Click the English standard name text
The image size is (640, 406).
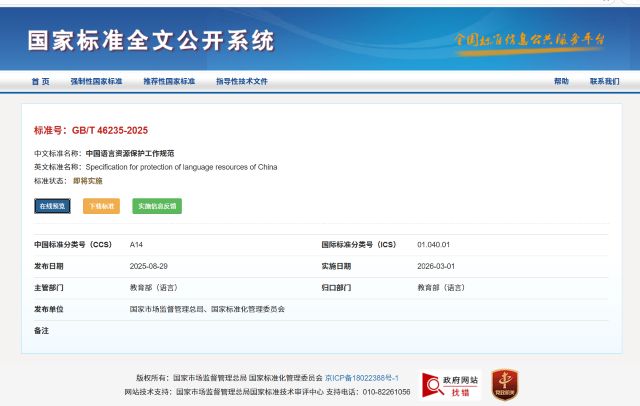pyautogui.click(x=181, y=167)
